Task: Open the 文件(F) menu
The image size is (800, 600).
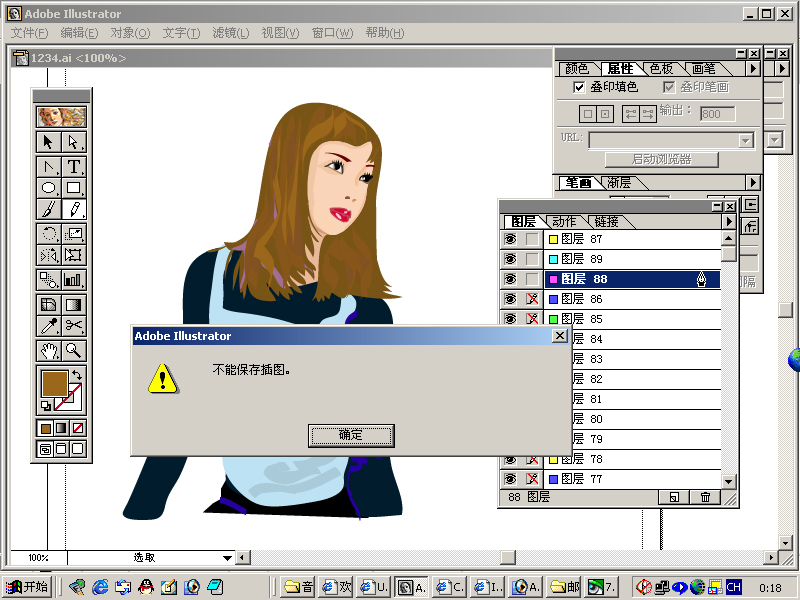Action: click(29, 33)
